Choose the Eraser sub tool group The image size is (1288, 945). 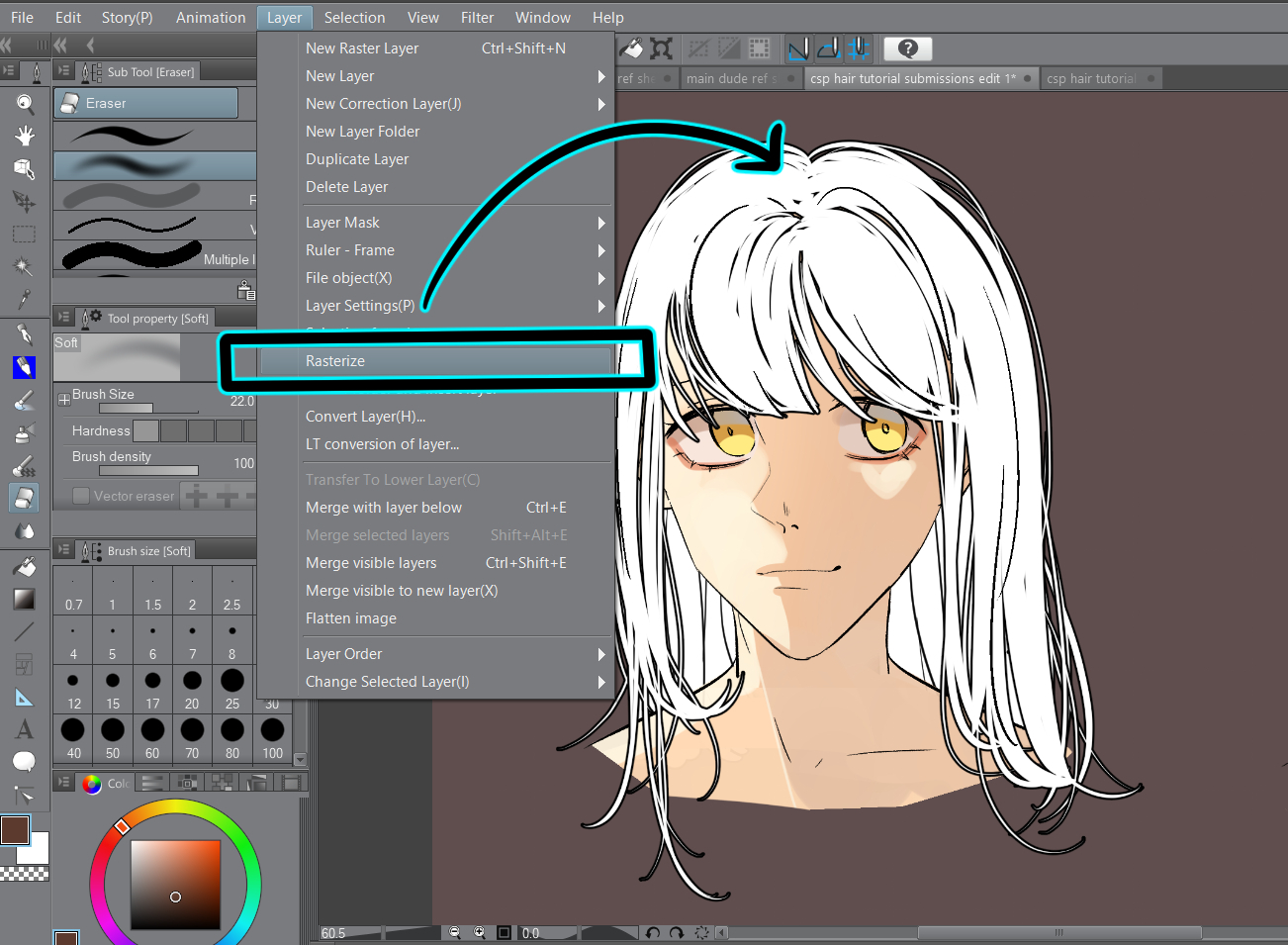[146, 103]
